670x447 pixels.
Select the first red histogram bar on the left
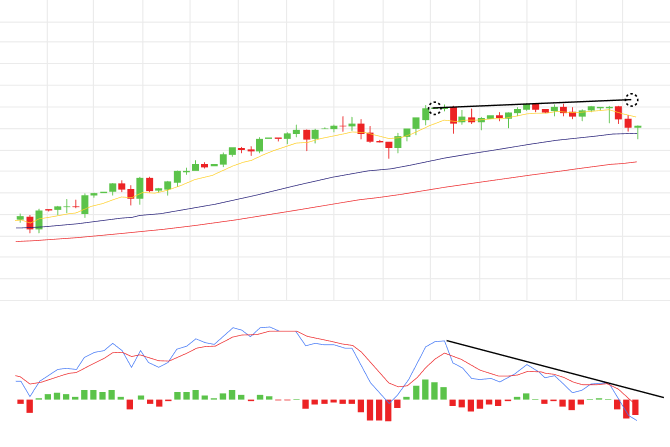click(29, 406)
